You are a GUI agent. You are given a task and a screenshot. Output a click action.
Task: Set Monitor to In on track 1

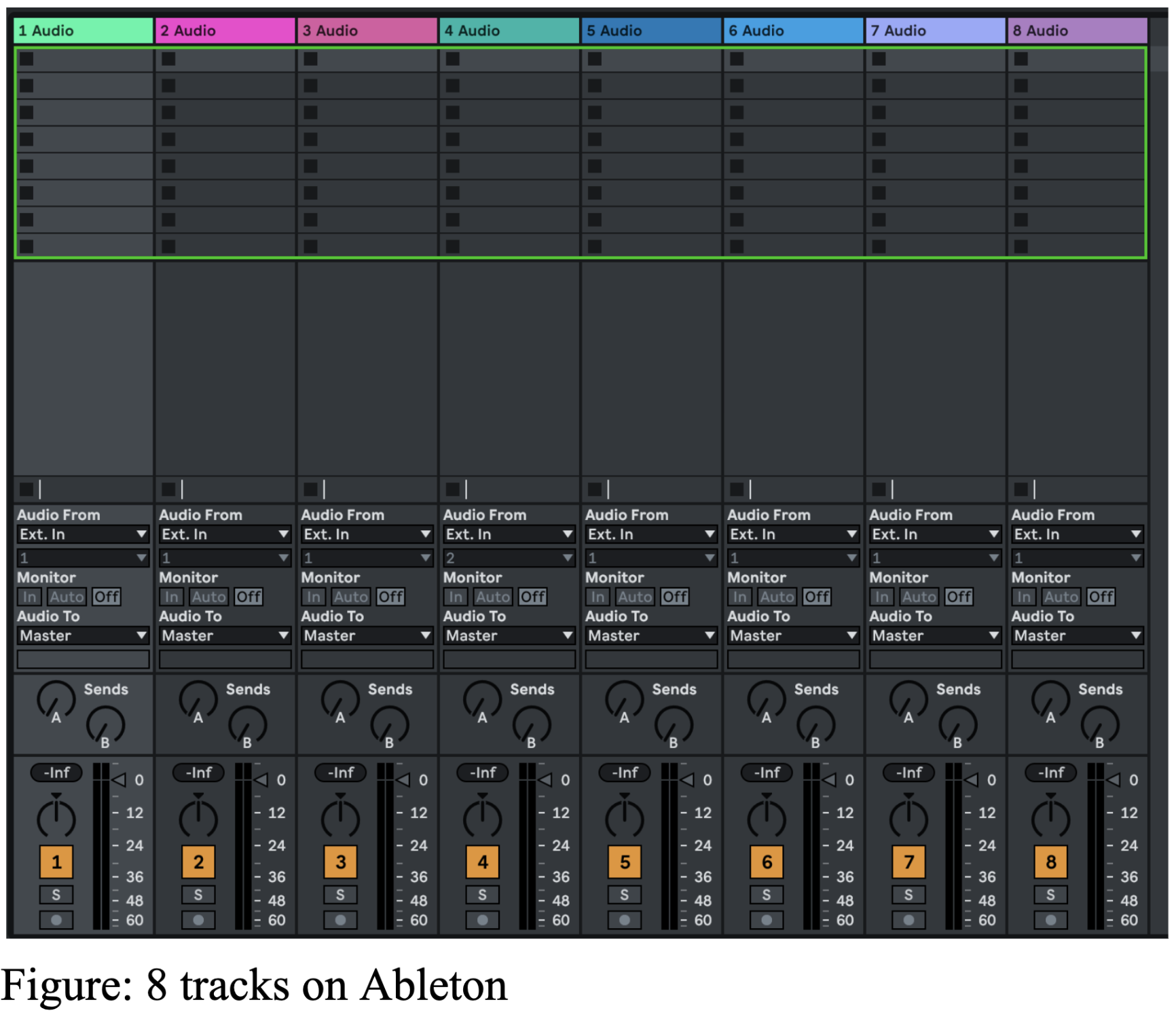[29, 597]
